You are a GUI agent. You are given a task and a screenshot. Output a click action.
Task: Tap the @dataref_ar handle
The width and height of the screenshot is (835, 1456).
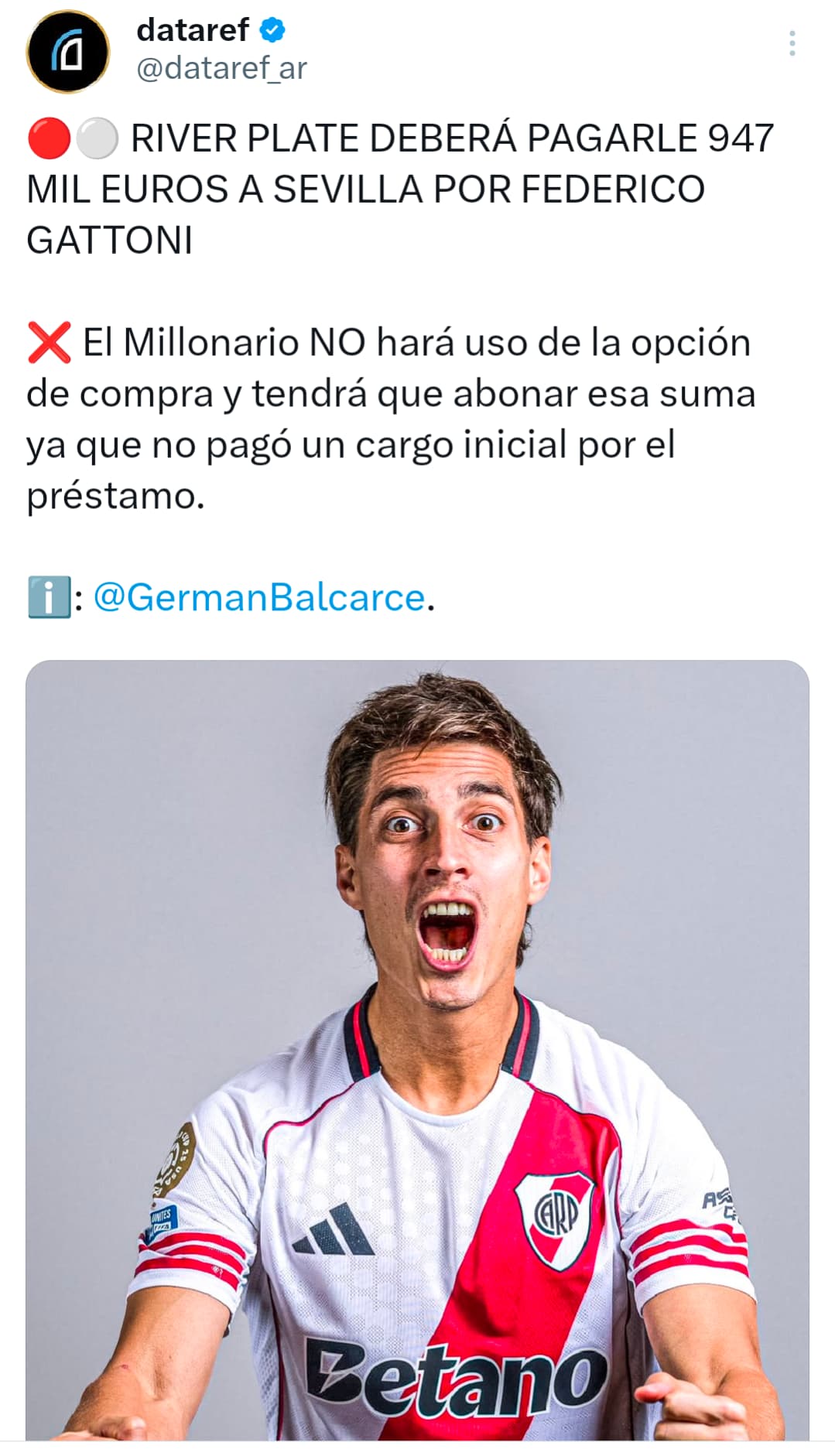221,68
